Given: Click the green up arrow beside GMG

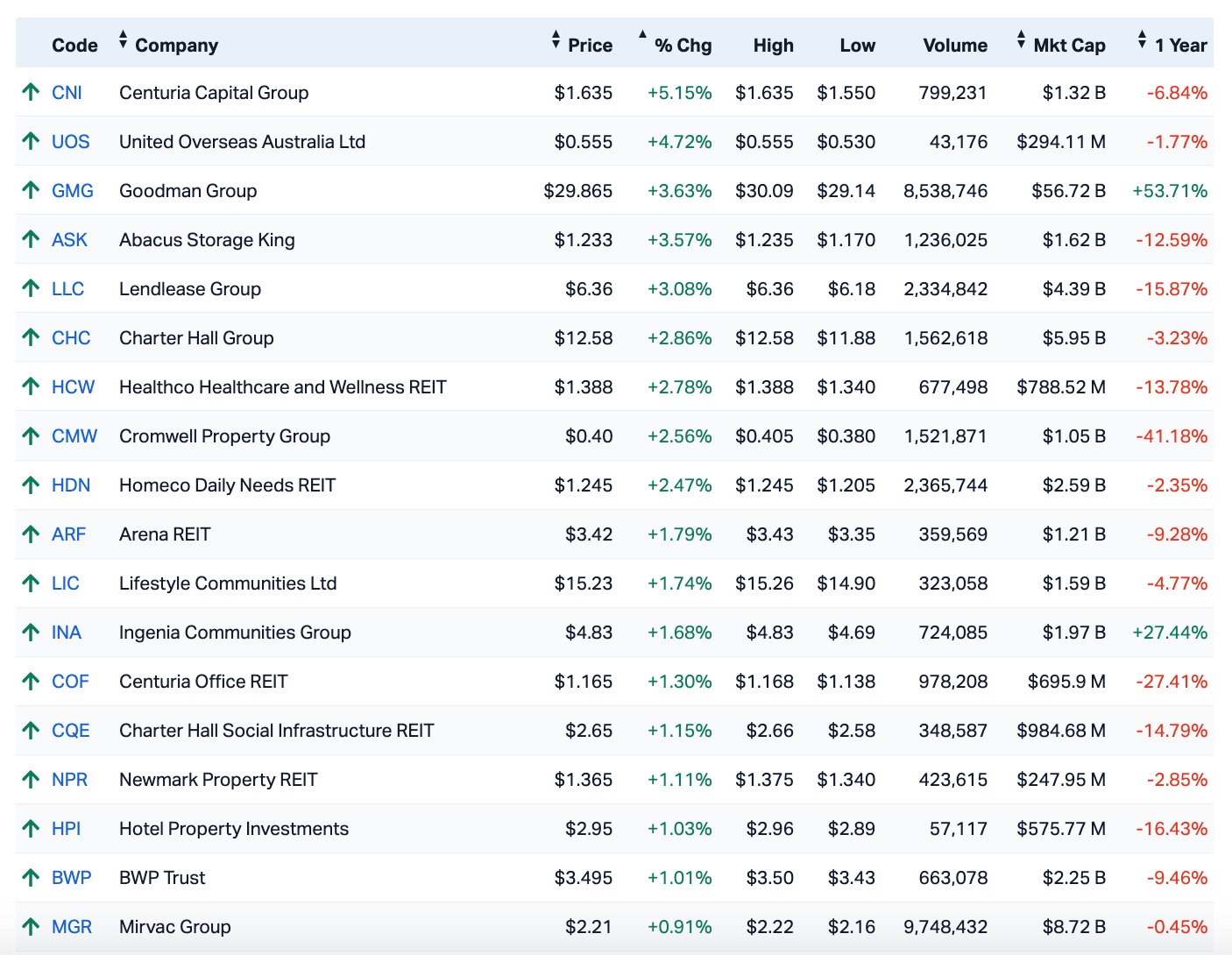Looking at the screenshot, I should [31, 190].
